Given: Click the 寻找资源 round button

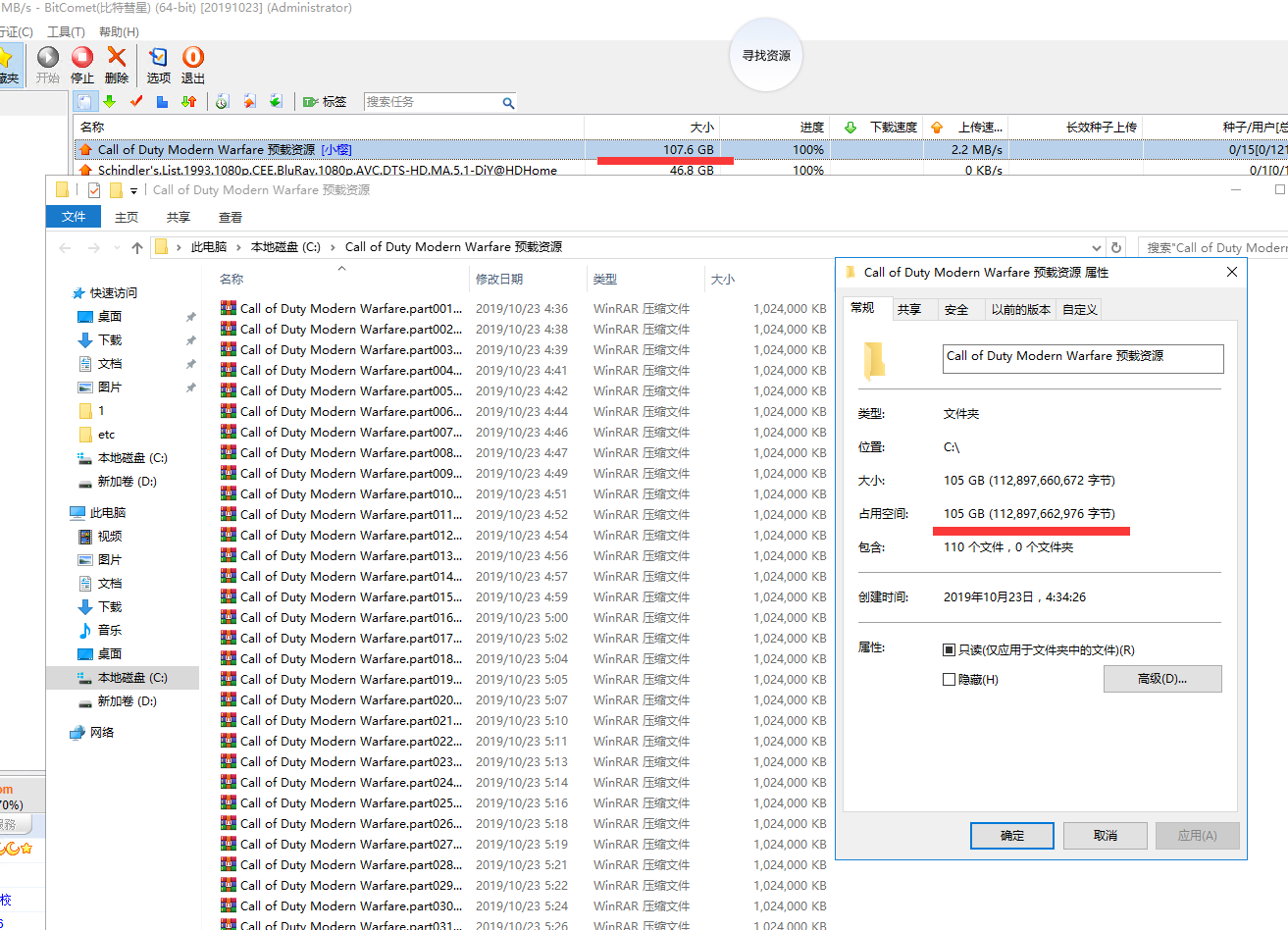Looking at the screenshot, I should [766, 56].
